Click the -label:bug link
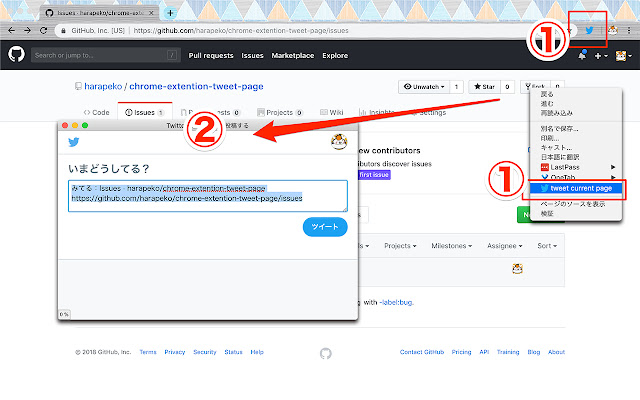This screenshot has width=640, height=400. (x=396, y=302)
